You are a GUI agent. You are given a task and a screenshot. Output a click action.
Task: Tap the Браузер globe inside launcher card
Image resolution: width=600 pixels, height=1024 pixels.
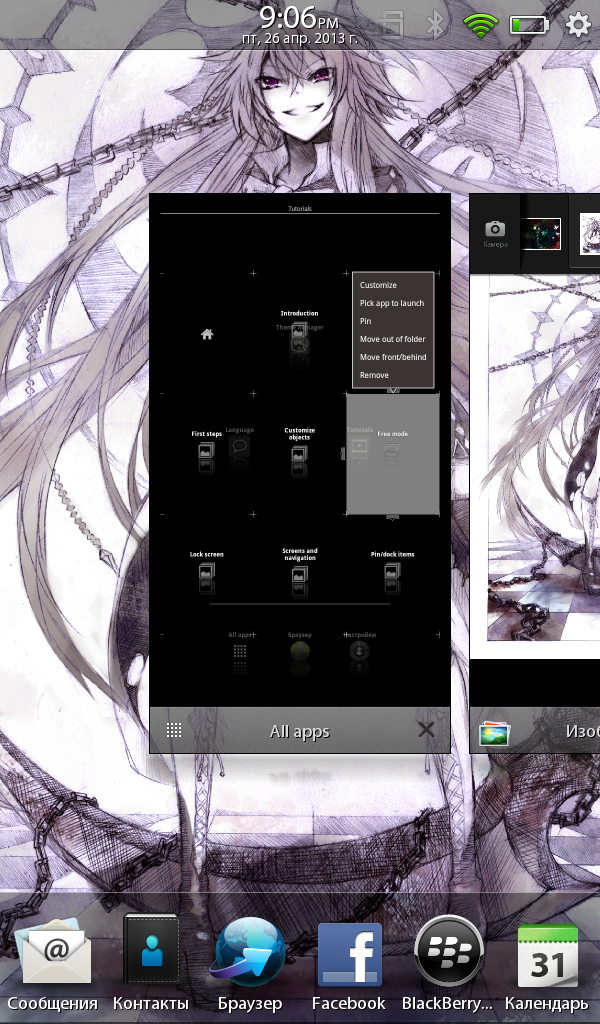(300, 650)
